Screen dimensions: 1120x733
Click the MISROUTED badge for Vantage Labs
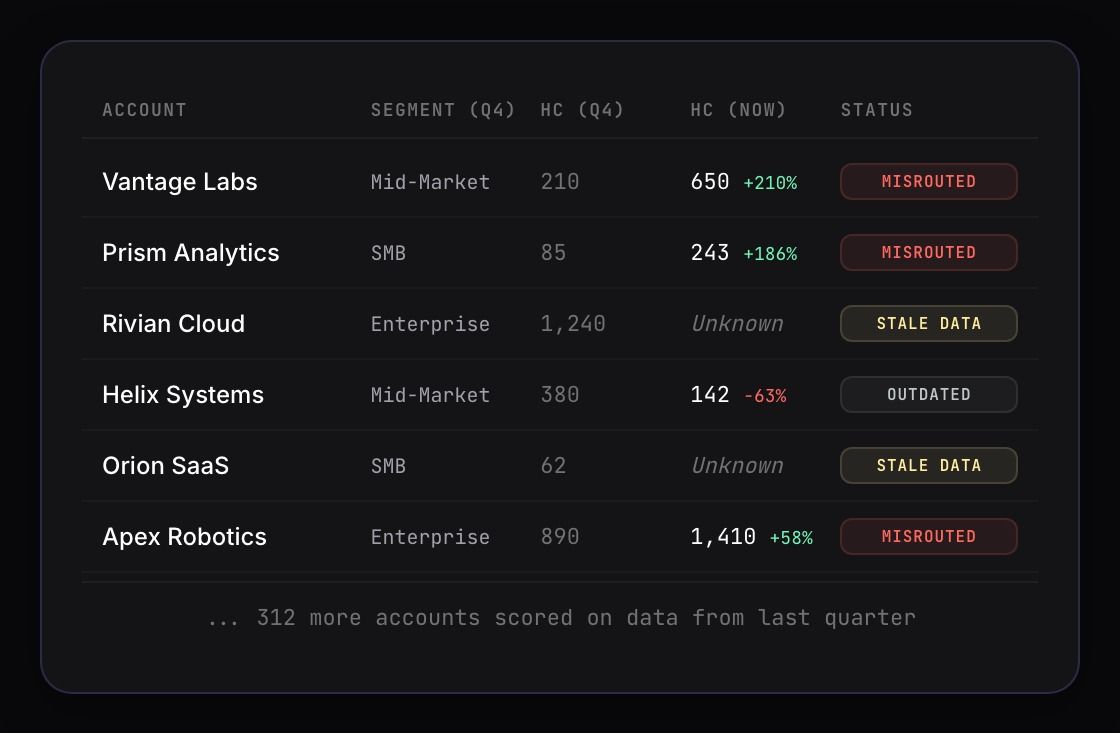coord(929,181)
